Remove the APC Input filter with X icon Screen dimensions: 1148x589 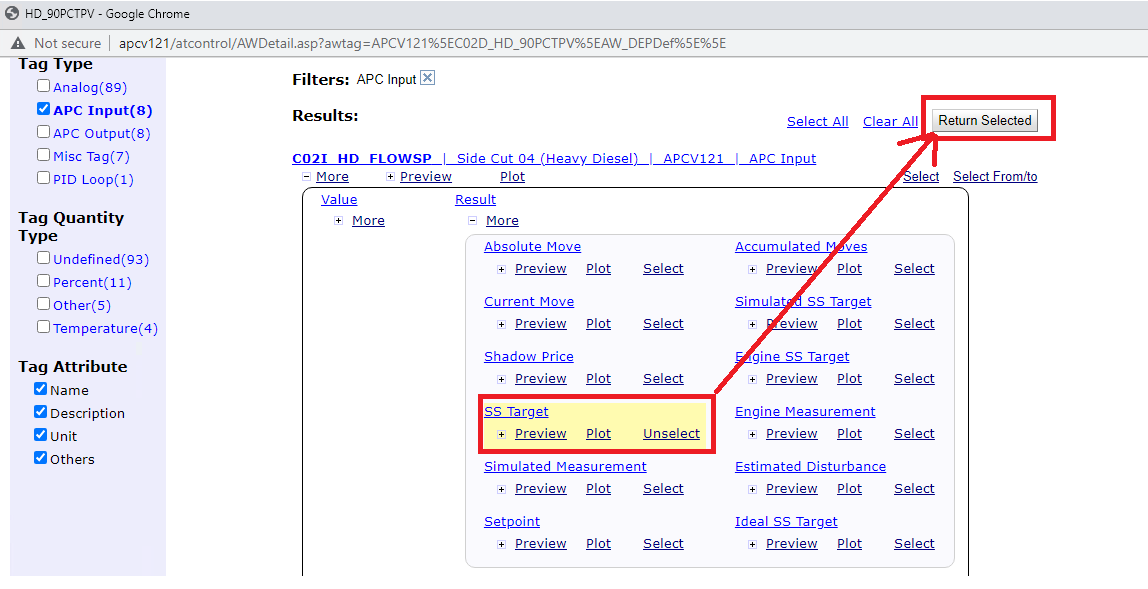(x=428, y=78)
